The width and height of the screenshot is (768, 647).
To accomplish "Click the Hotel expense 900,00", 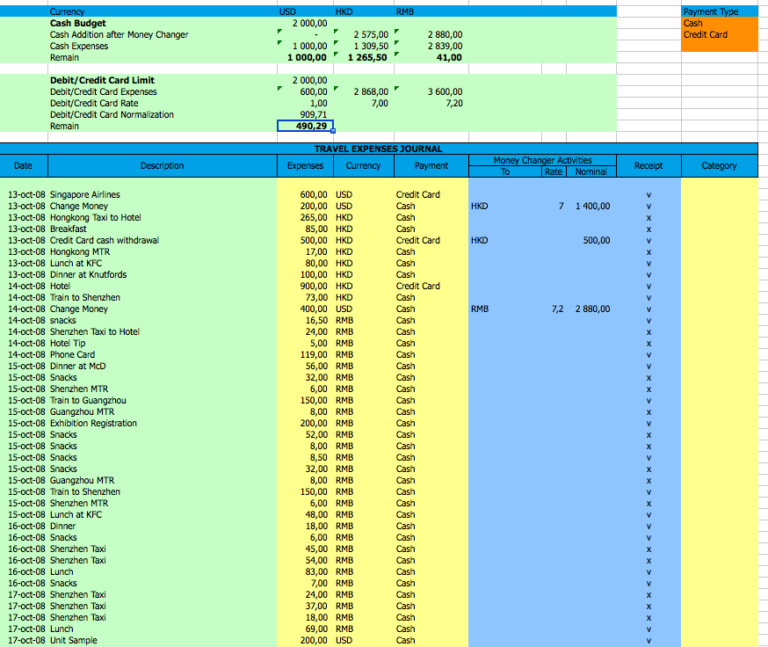I will (313, 286).
